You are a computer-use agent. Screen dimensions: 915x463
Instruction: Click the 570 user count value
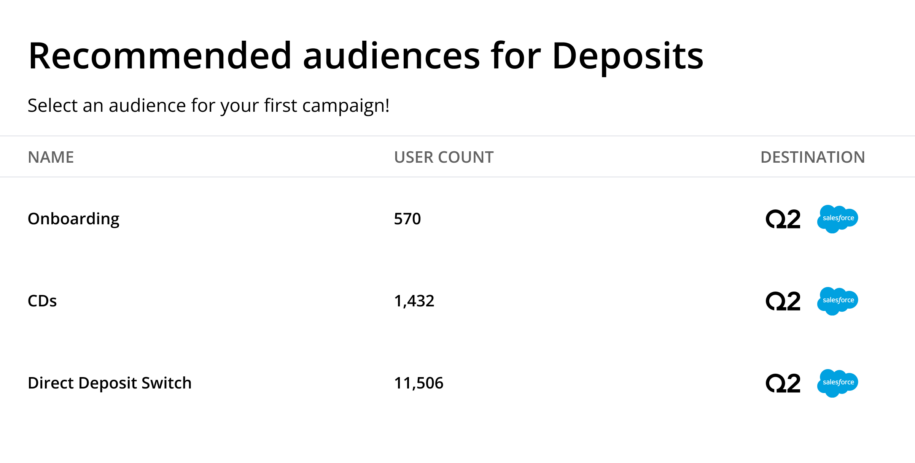tap(408, 219)
